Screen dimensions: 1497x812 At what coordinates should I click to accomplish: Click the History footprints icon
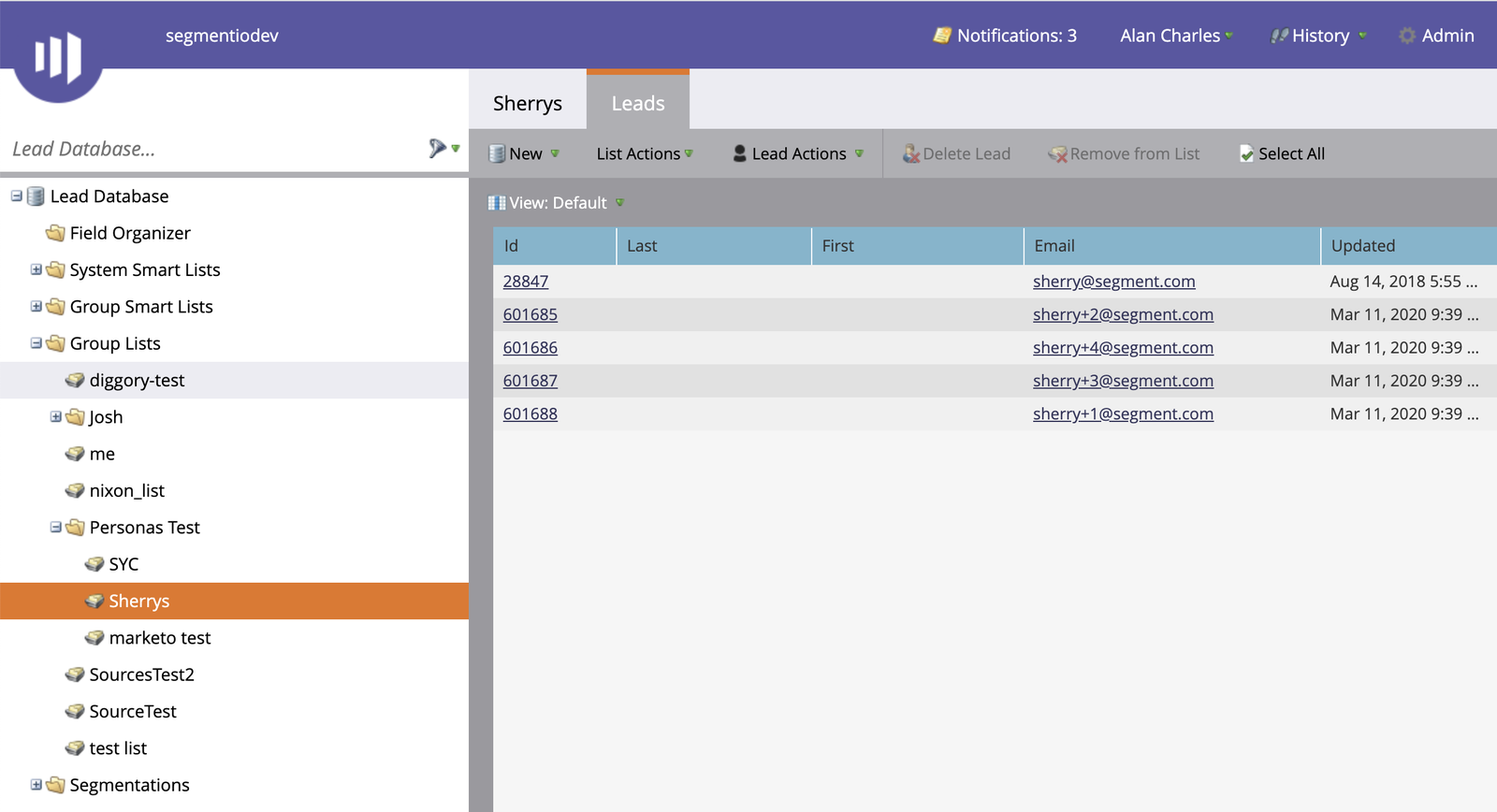1278,36
